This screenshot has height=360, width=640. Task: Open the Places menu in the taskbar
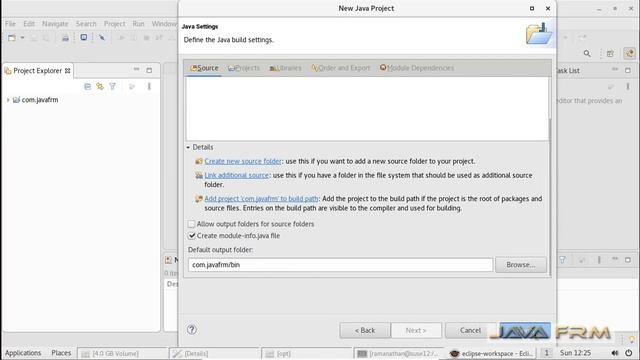pos(61,353)
